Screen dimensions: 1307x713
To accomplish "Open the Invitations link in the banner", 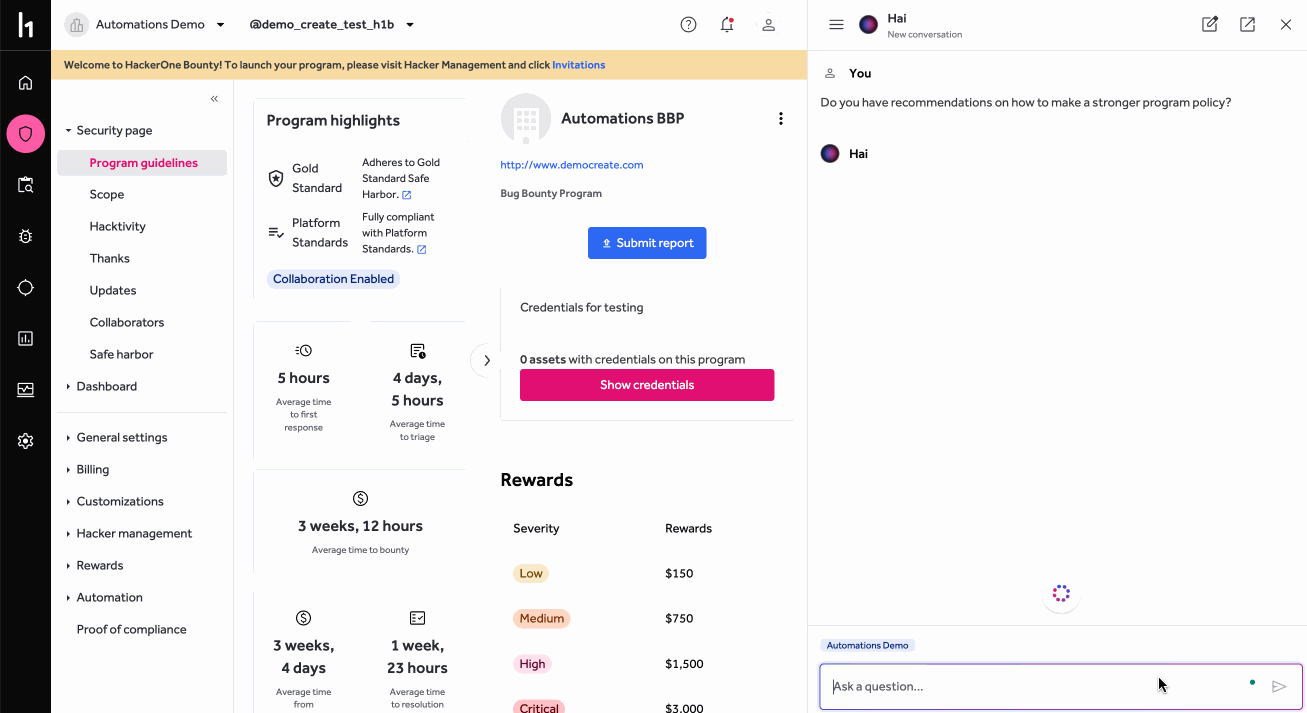I will point(578,64).
